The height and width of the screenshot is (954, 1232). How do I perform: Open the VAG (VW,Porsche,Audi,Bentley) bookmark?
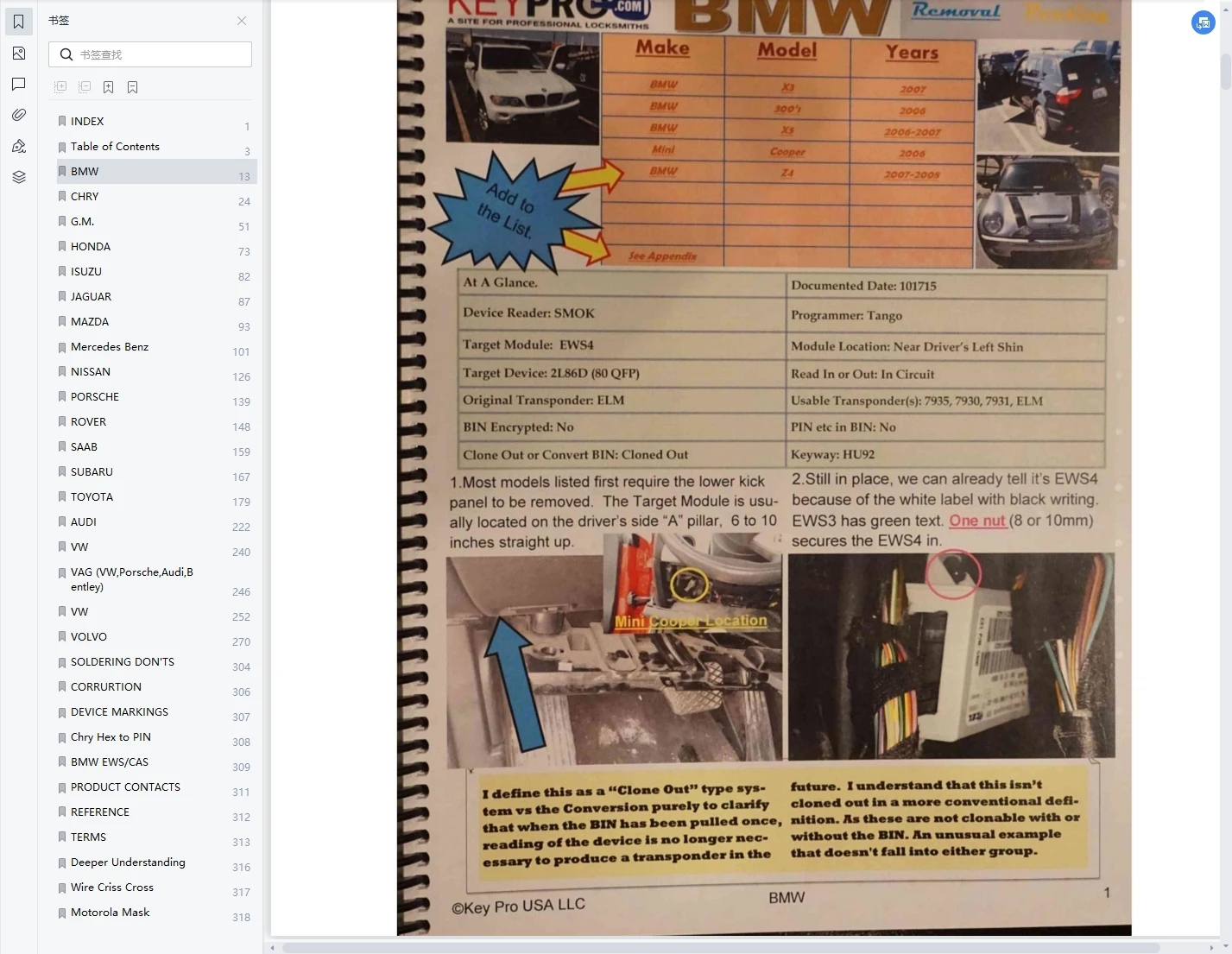coord(156,579)
